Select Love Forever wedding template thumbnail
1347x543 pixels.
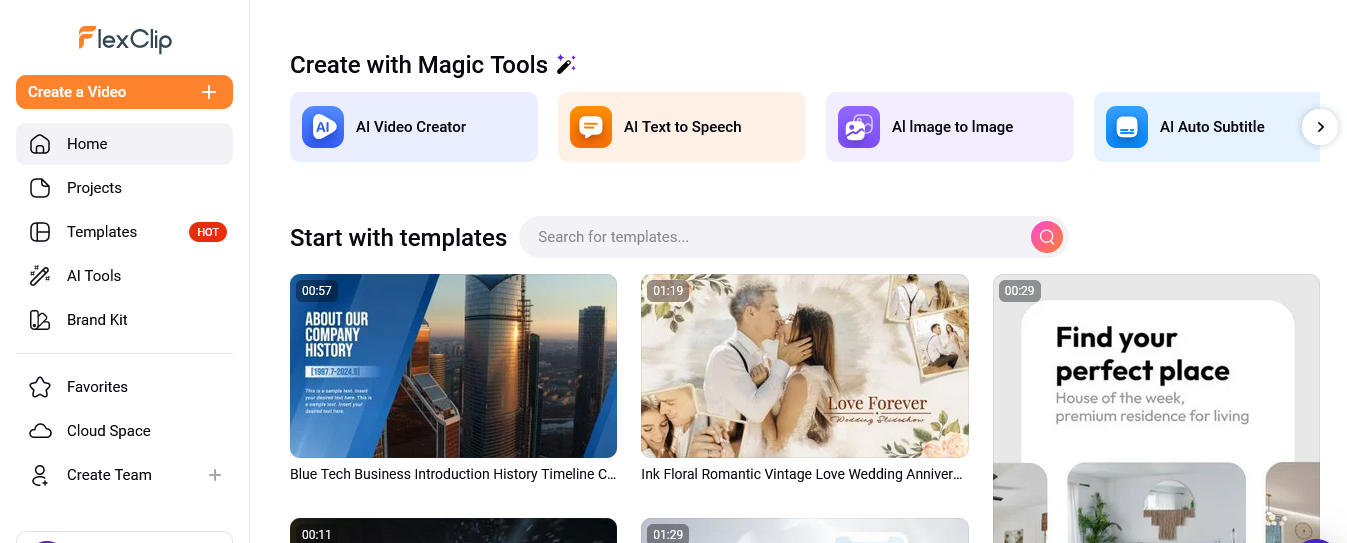click(804, 366)
